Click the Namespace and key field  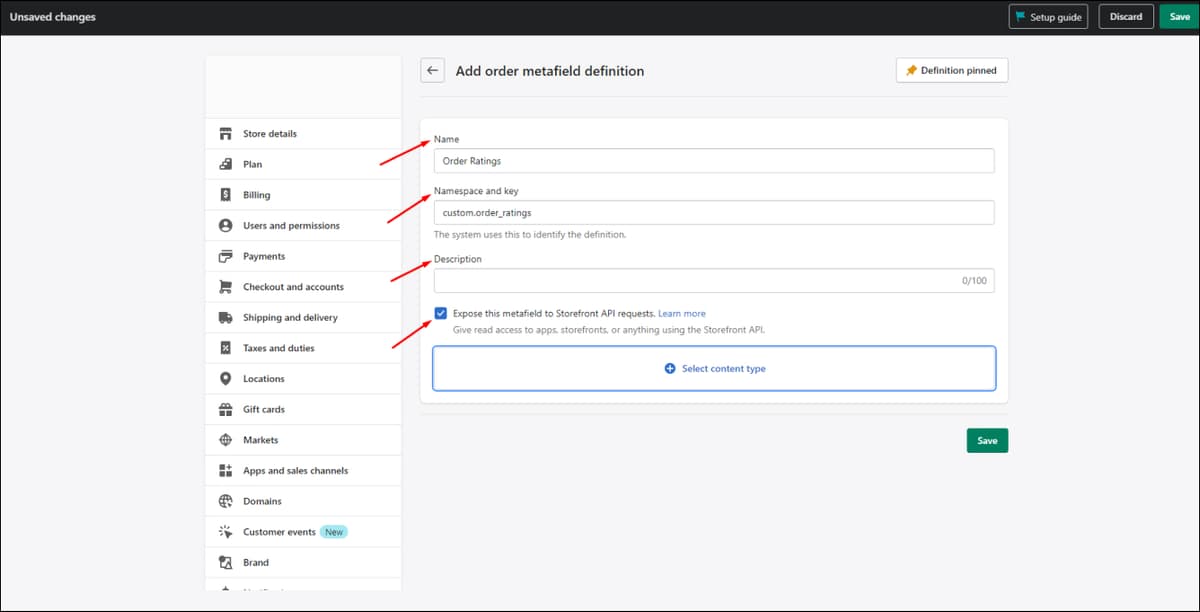(x=714, y=213)
